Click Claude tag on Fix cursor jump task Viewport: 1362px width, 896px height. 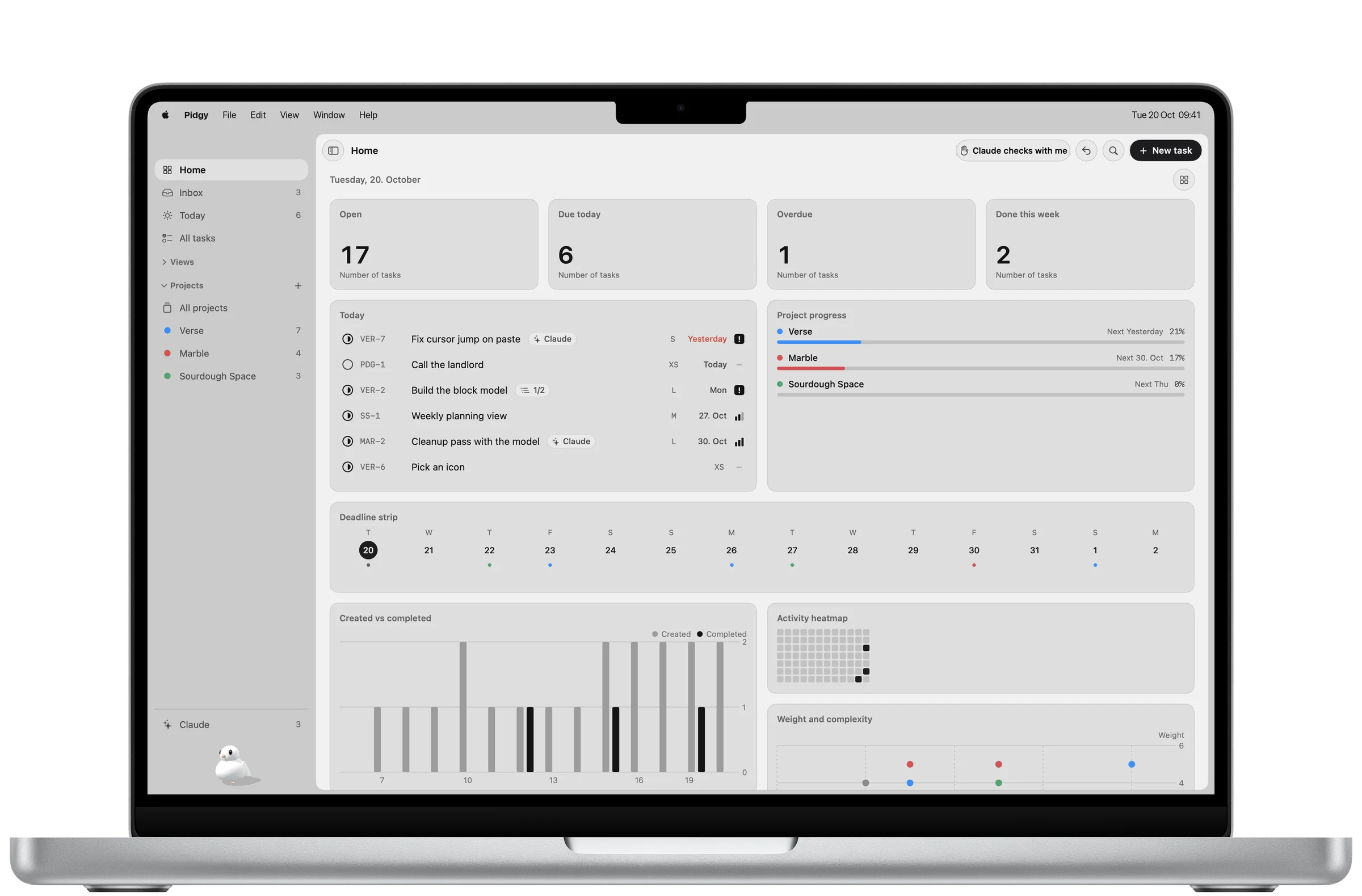click(552, 339)
